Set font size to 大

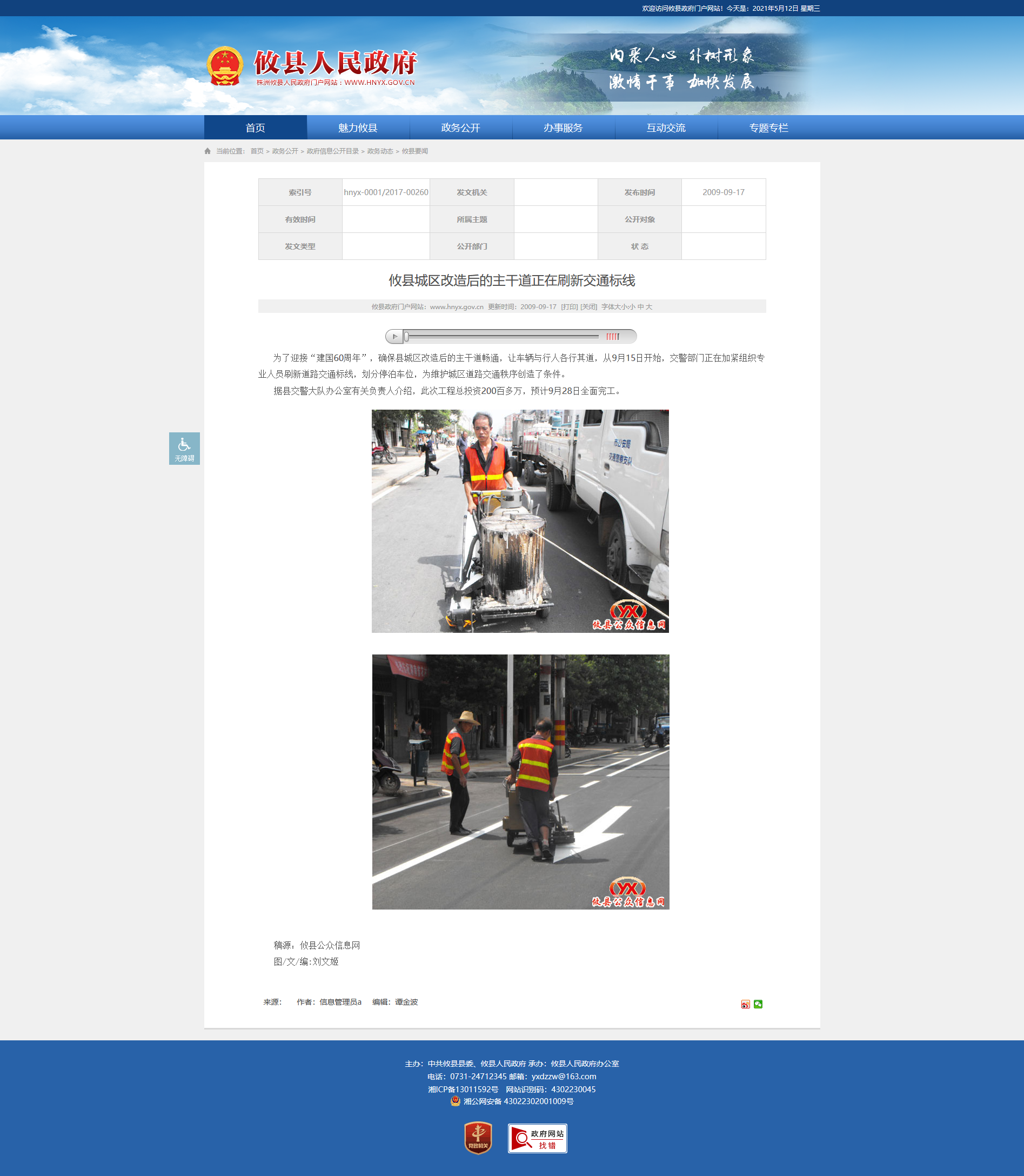click(x=648, y=307)
